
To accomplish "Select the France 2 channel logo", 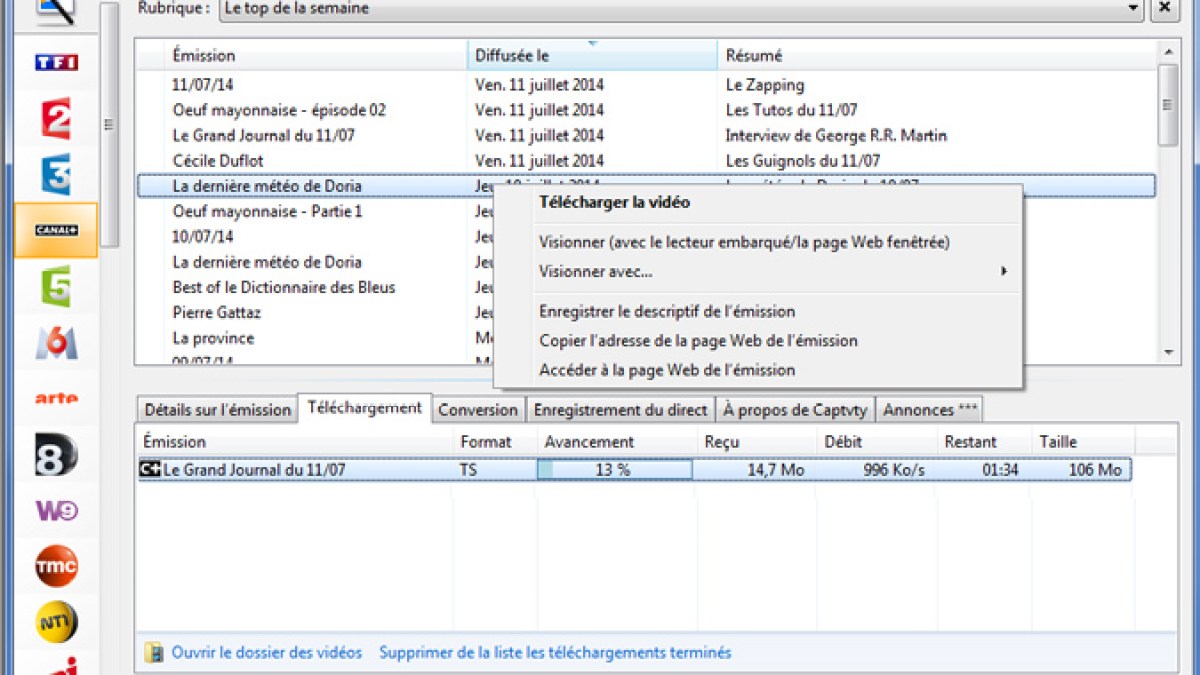I will pyautogui.click(x=56, y=118).
